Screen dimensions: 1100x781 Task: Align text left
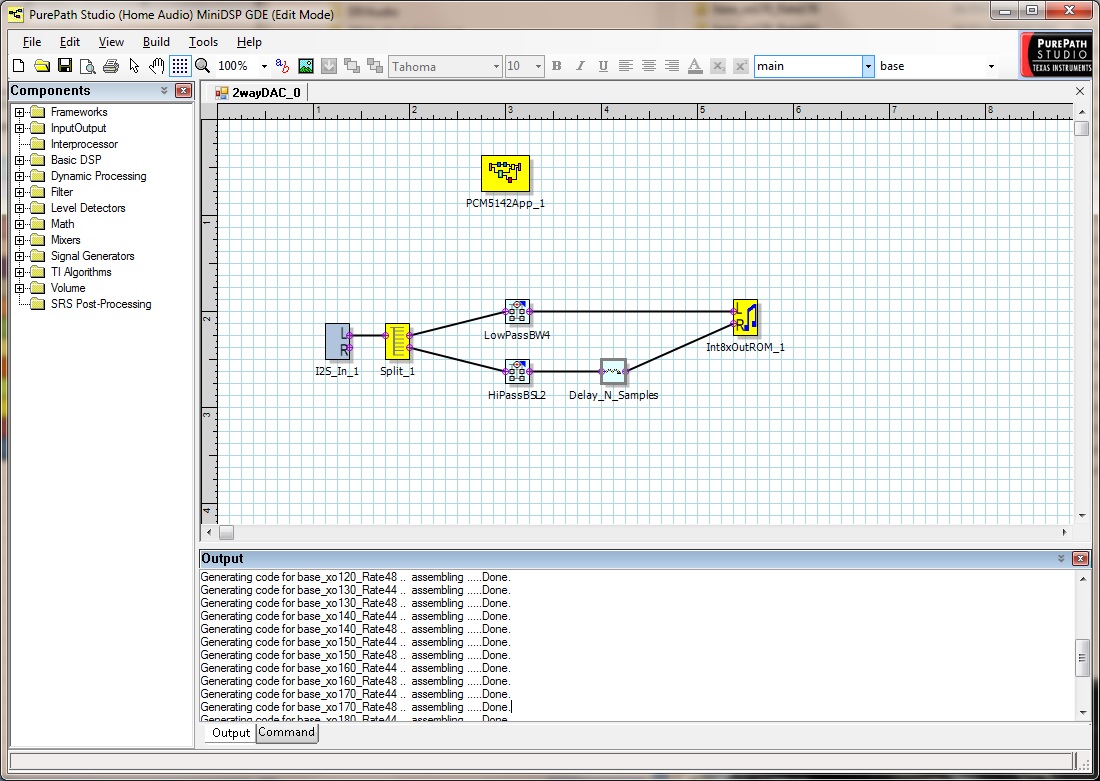pyautogui.click(x=626, y=66)
